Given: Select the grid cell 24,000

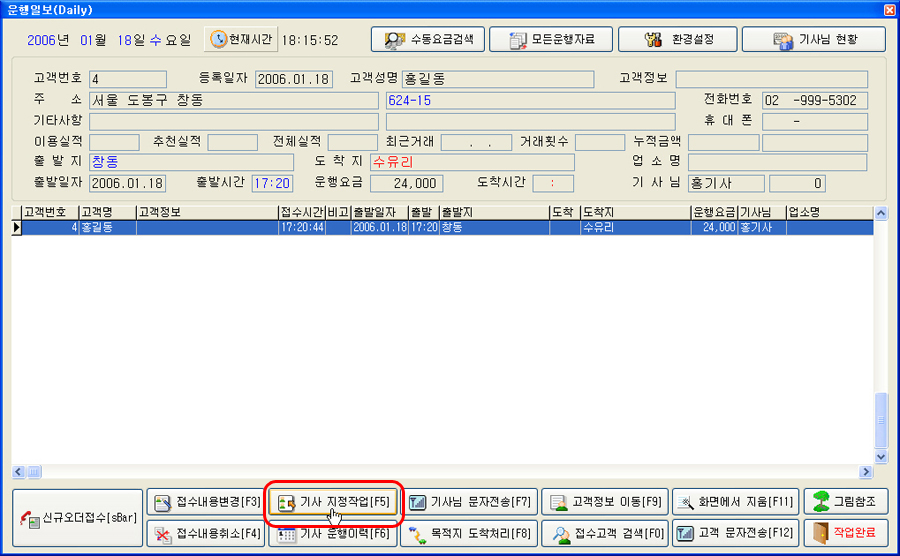Looking at the screenshot, I should (x=713, y=227).
